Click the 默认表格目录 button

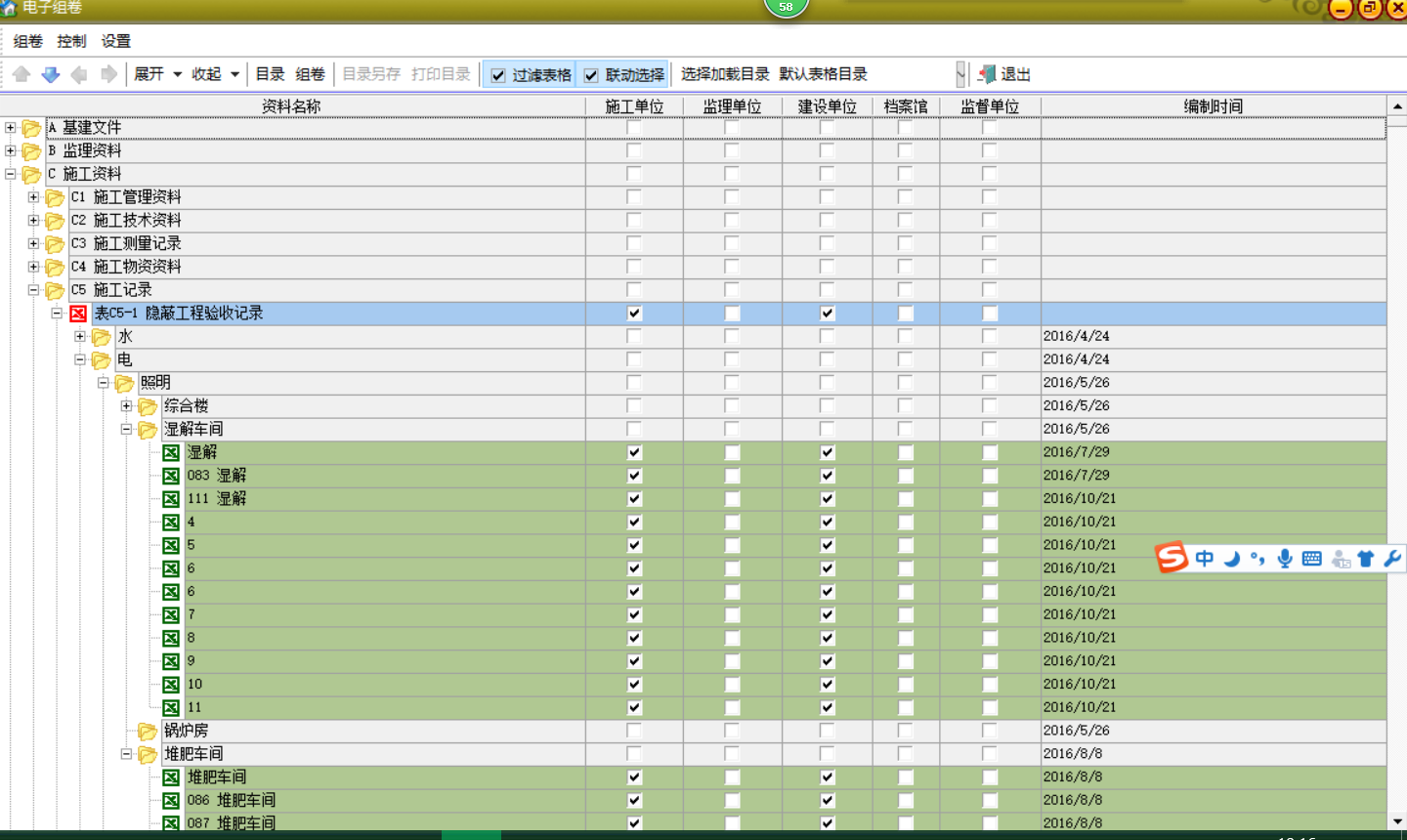[x=823, y=74]
